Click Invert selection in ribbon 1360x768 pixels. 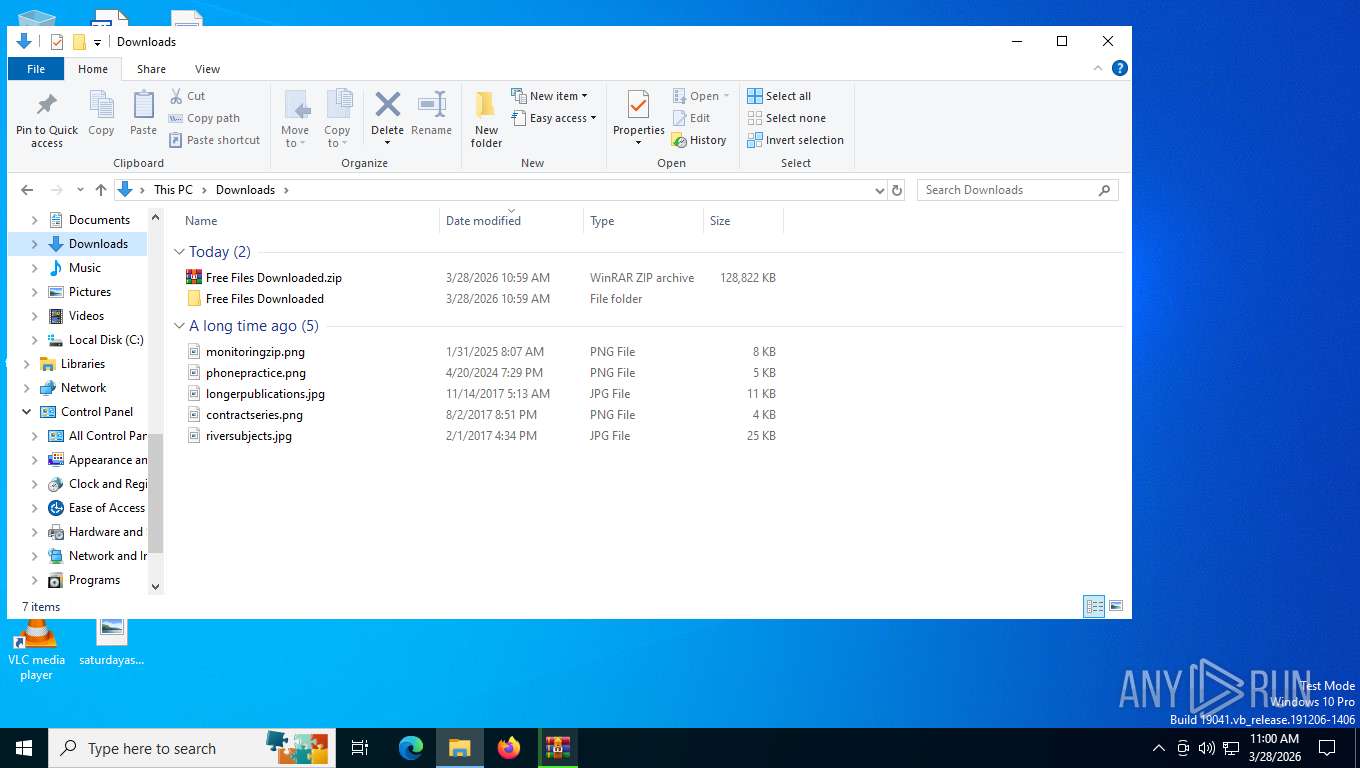click(x=795, y=140)
